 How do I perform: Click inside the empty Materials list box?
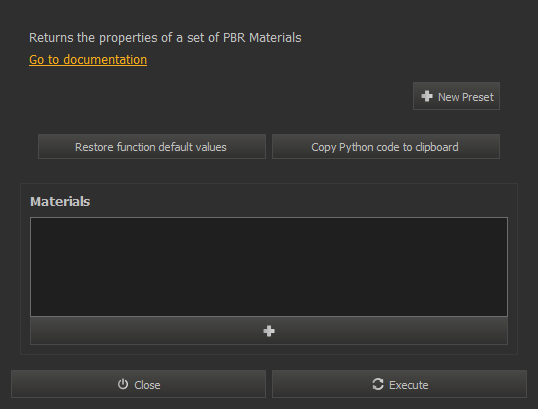point(269,267)
